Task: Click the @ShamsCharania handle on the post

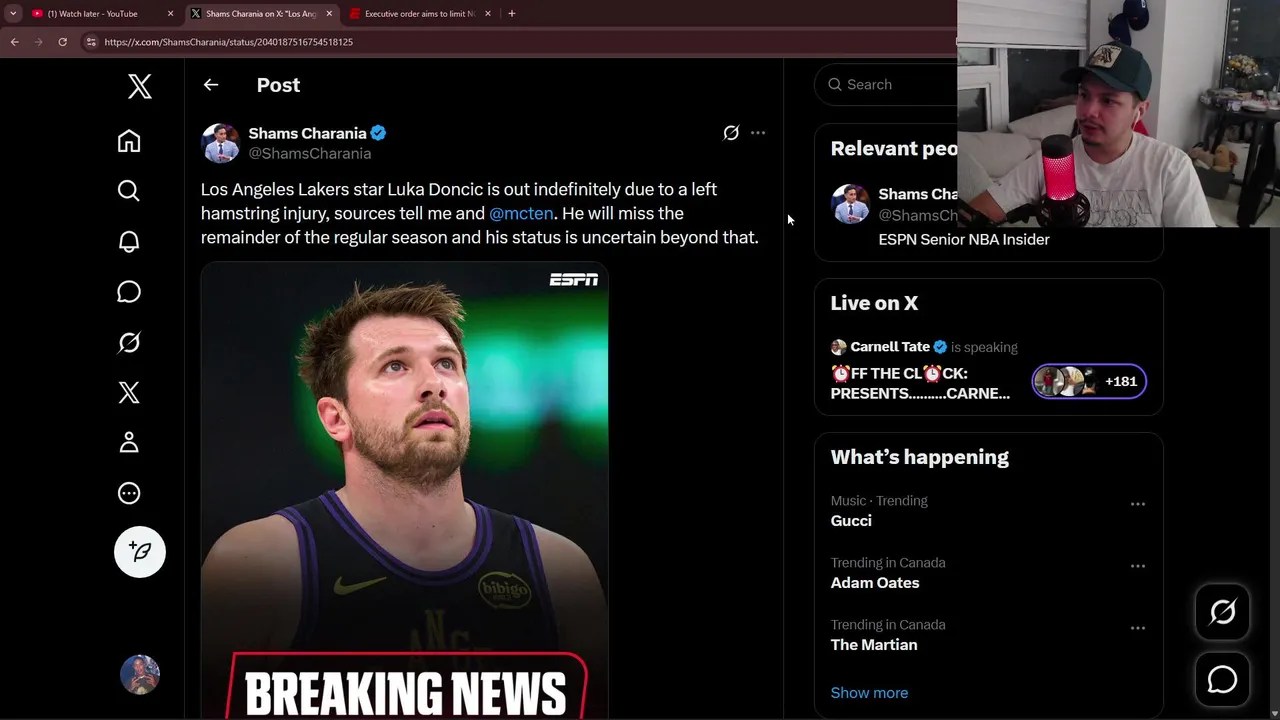Action: click(310, 153)
